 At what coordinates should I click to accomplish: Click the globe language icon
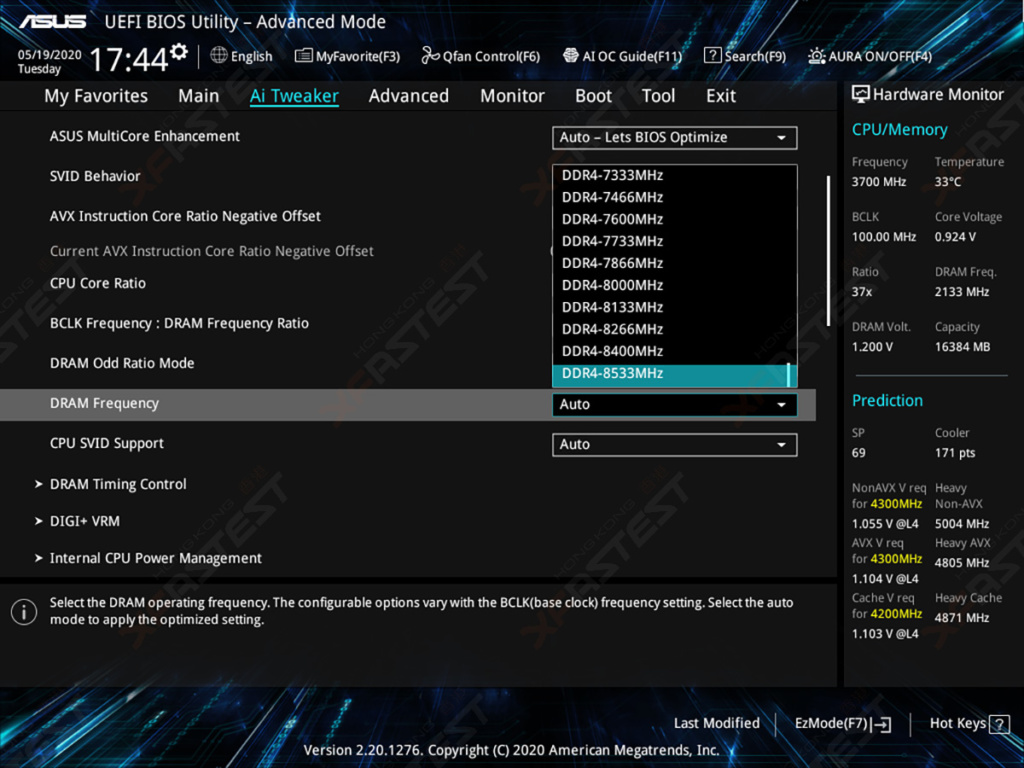point(219,56)
